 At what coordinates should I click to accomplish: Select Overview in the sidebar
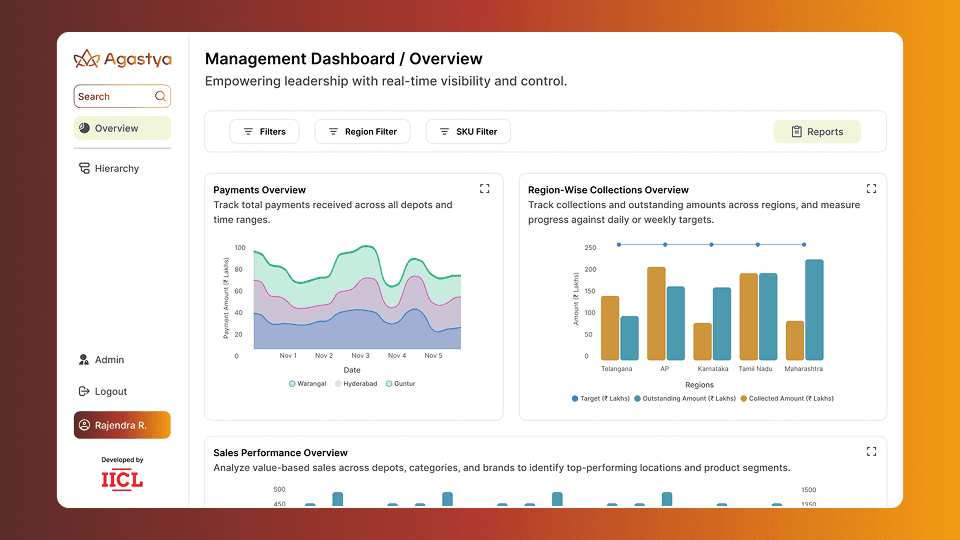(x=122, y=128)
